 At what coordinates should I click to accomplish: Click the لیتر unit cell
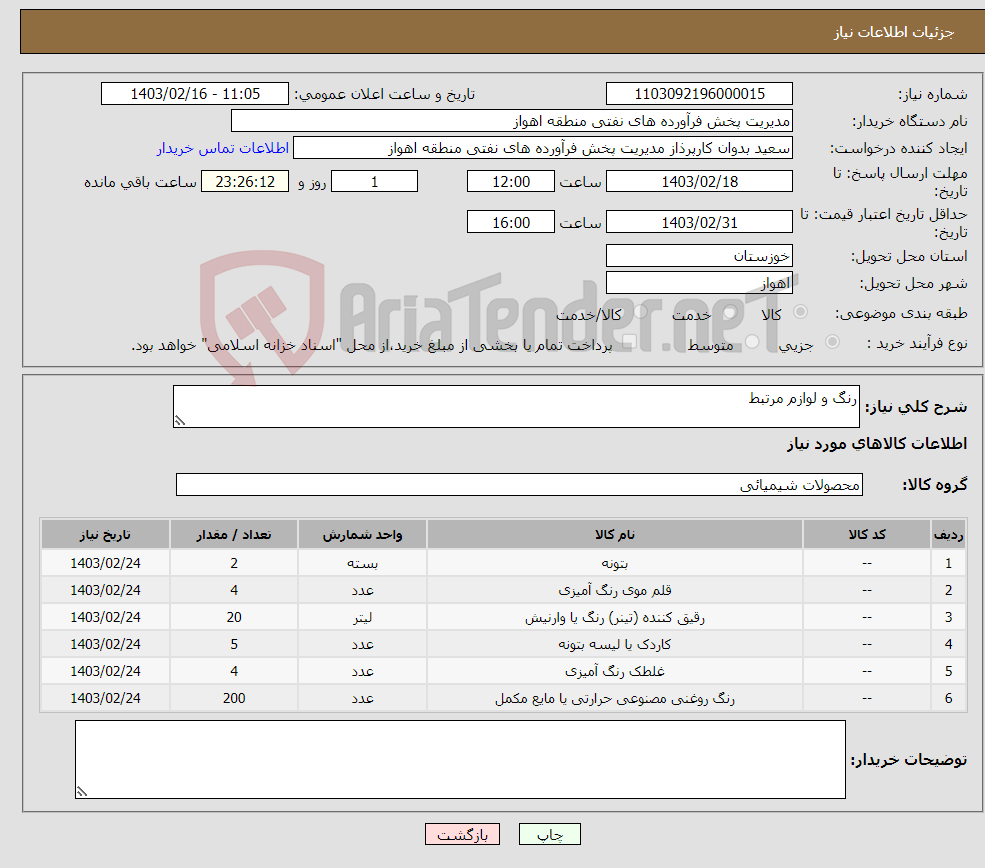click(362, 617)
